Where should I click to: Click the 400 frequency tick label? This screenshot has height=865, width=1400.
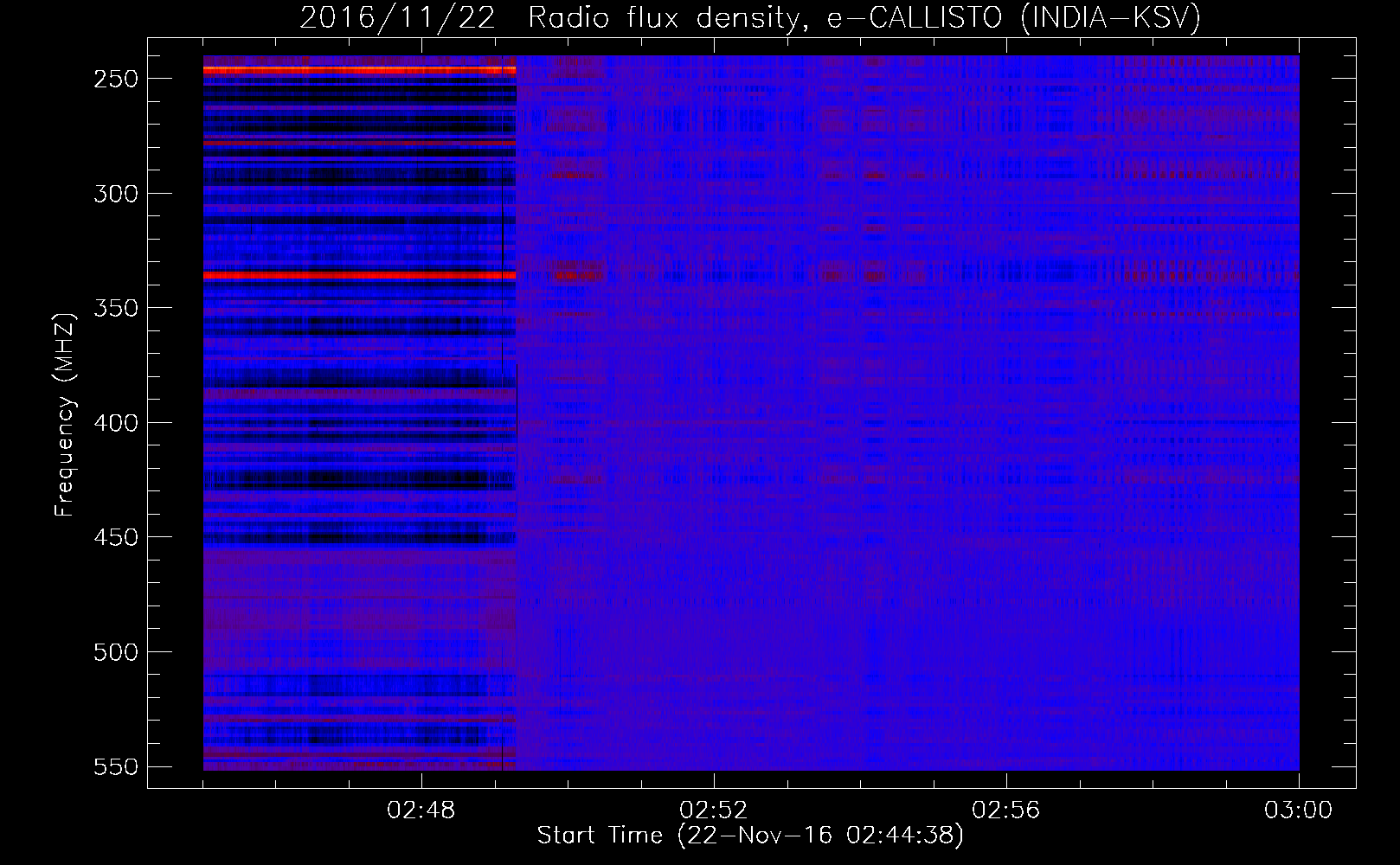(x=116, y=423)
